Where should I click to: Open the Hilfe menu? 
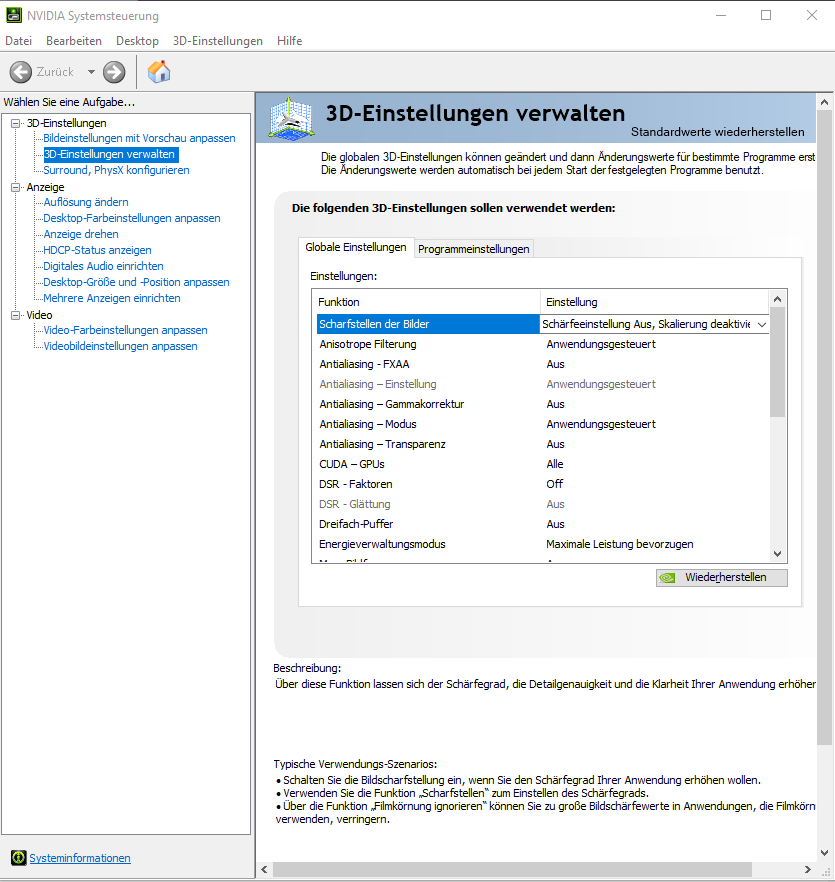289,41
